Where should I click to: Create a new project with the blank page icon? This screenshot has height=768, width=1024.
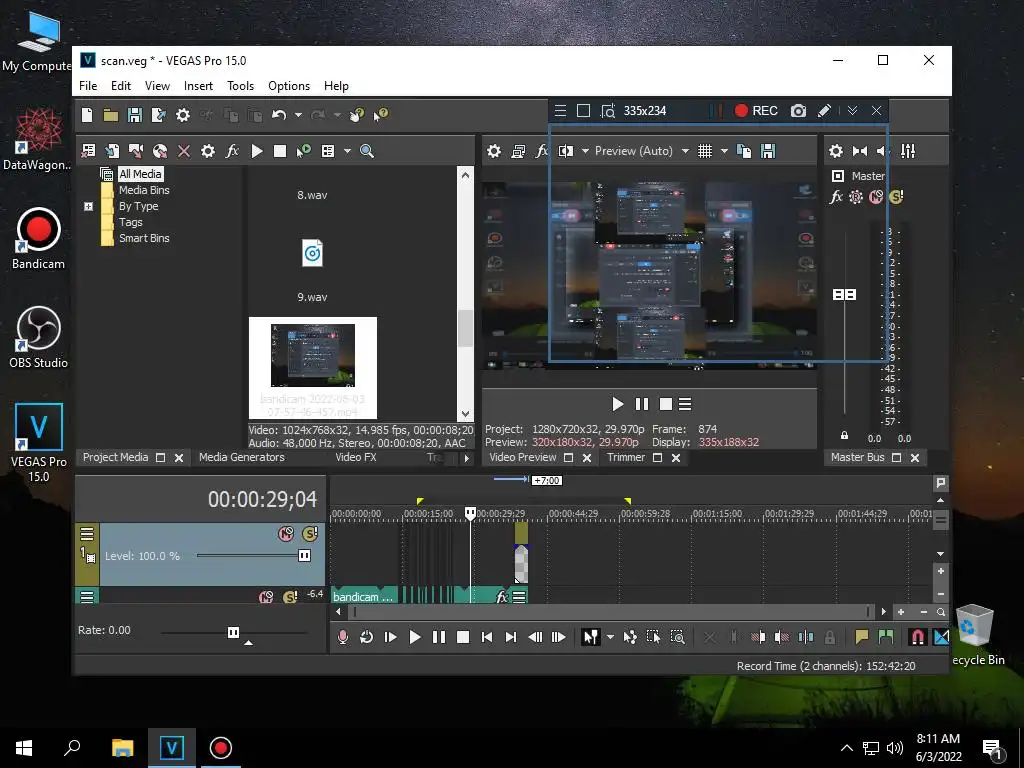tap(87, 115)
